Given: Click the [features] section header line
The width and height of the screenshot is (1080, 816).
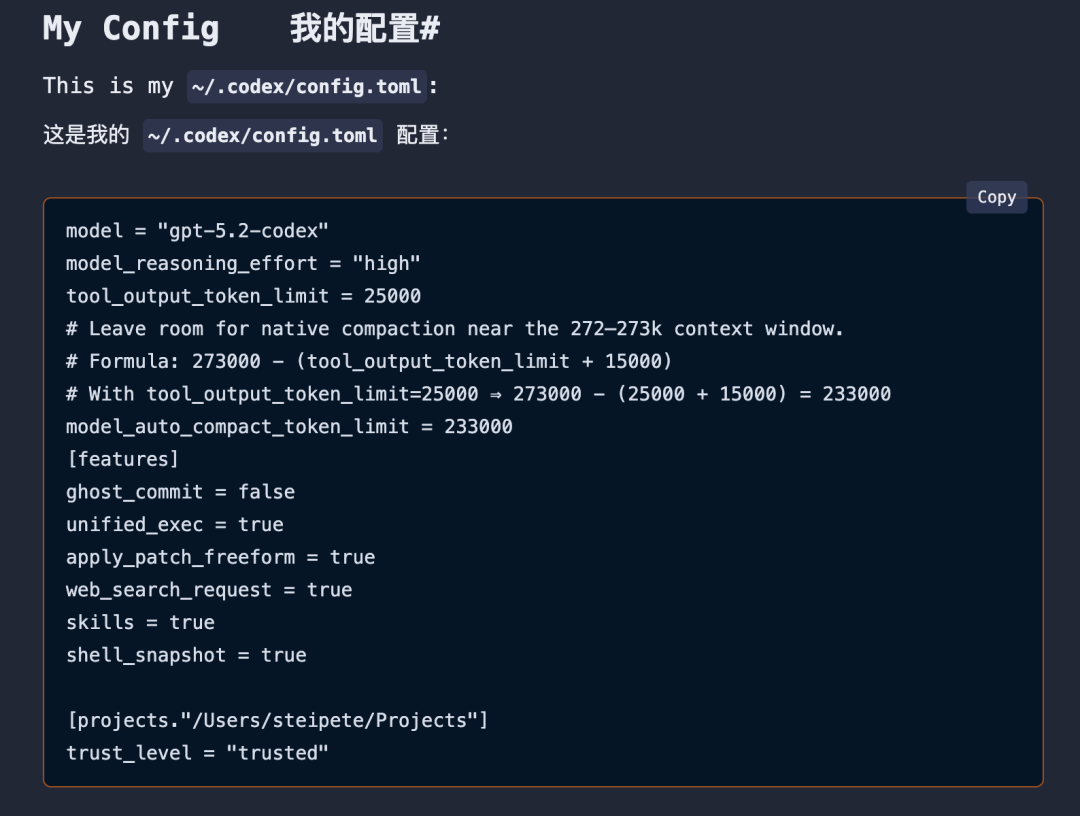Looking at the screenshot, I should click(123, 459).
